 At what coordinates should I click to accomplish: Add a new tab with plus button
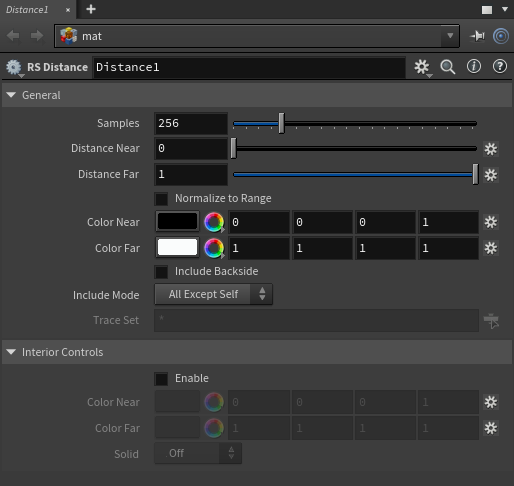[91, 9]
